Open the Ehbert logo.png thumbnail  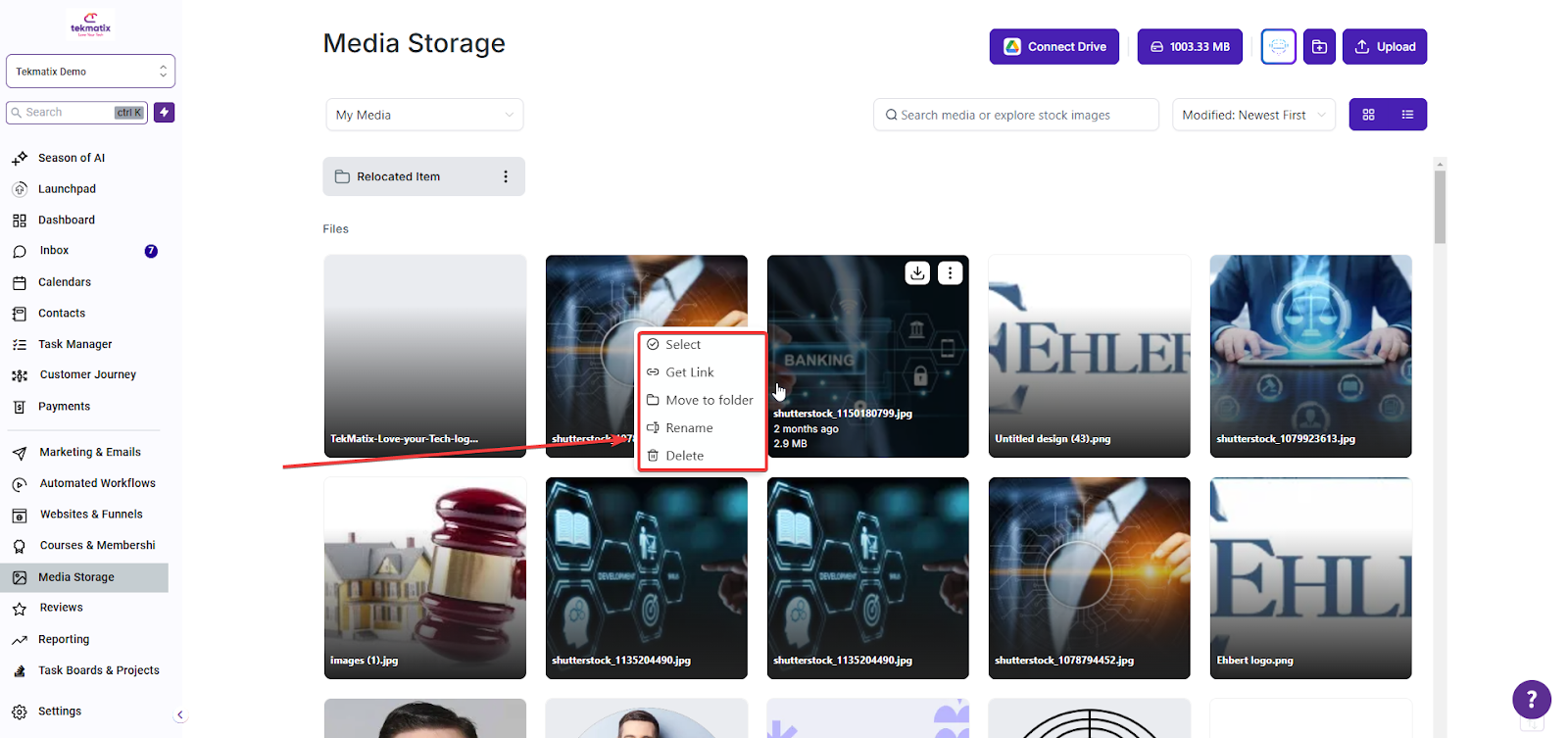(x=1311, y=578)
